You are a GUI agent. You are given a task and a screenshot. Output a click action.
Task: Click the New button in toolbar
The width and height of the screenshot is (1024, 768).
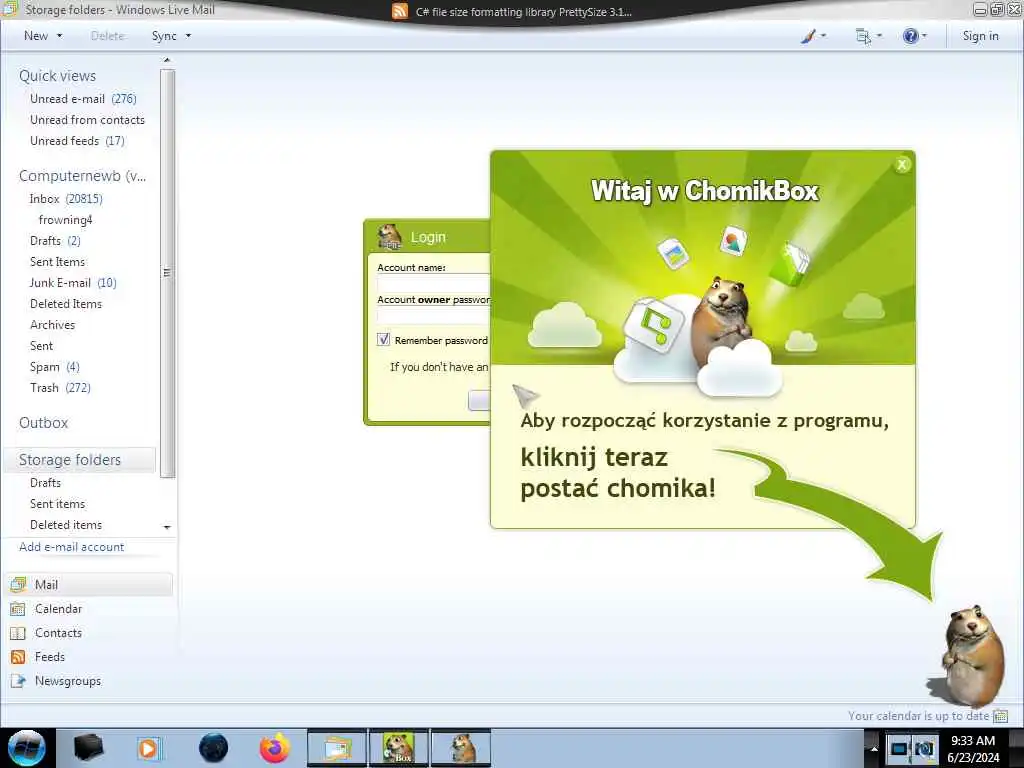coord(36,36)
